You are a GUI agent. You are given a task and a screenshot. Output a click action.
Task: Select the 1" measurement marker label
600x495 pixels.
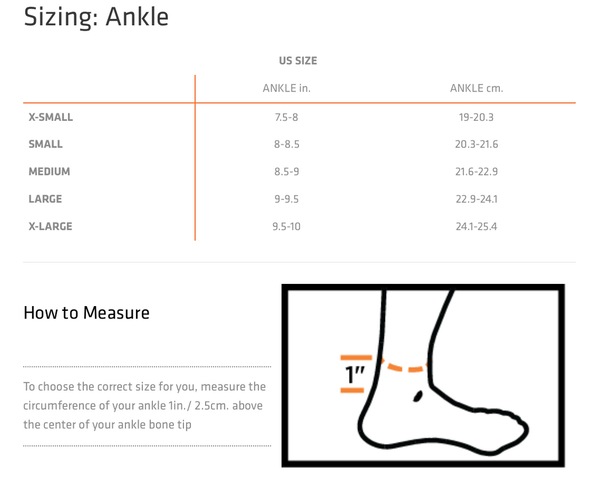[355, 375]
